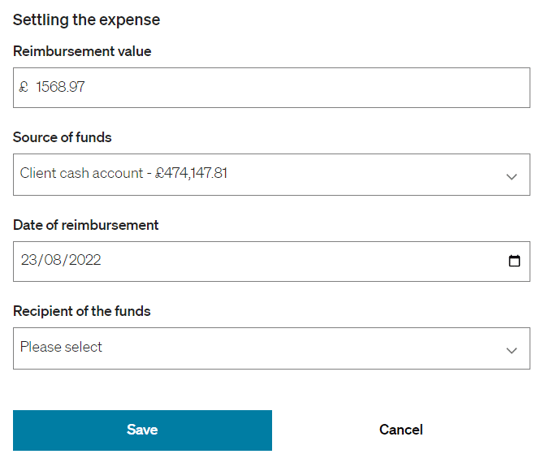Click the 1568.97 amount text
The height and width of the screenshot is (467, 545).
coord(60,87)
